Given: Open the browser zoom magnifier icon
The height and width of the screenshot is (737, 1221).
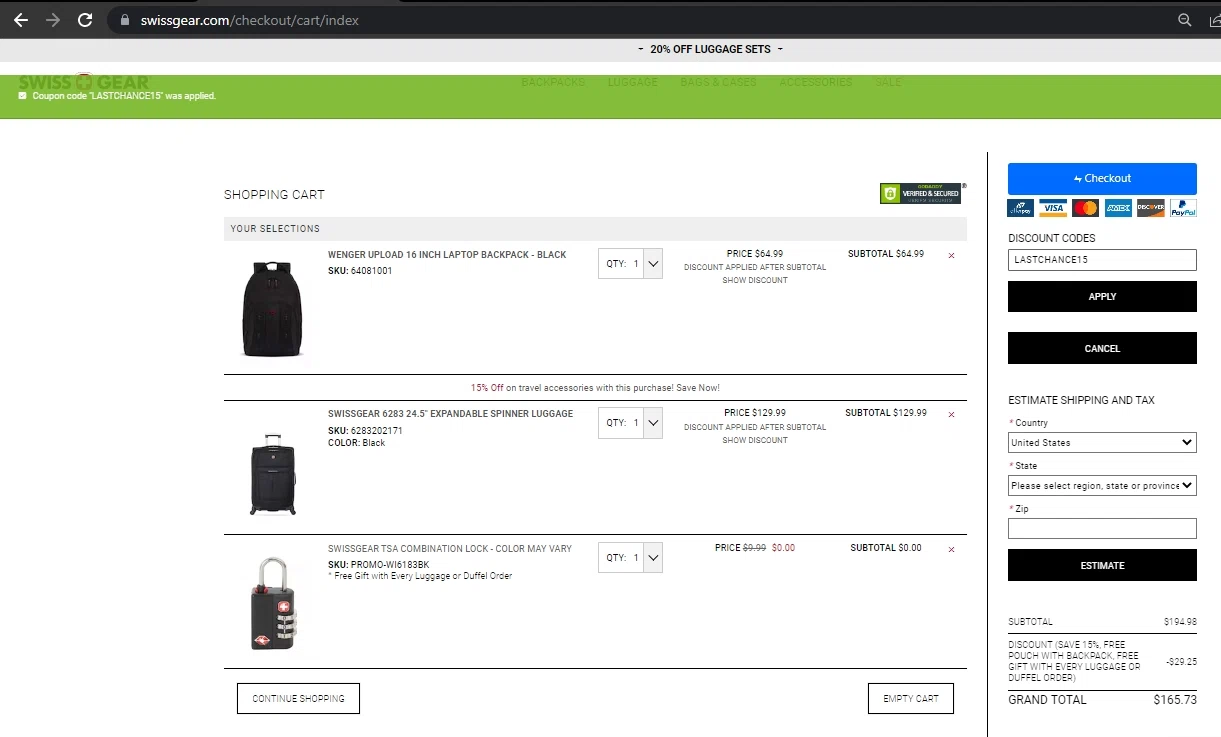Looking at the screenshot, I should coord(1185,20).
